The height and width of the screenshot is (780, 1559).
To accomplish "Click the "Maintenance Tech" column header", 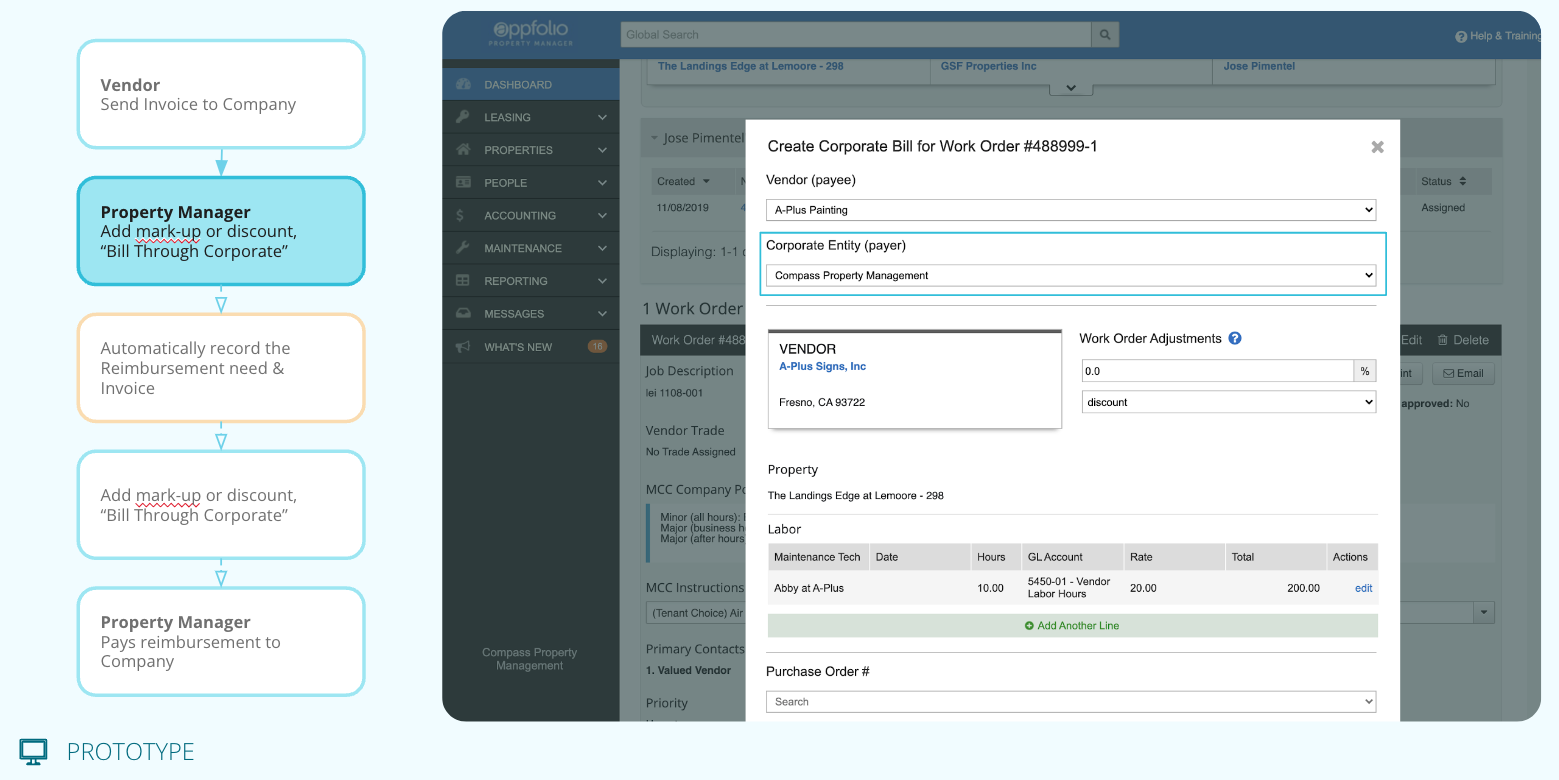I will (817, 557).
